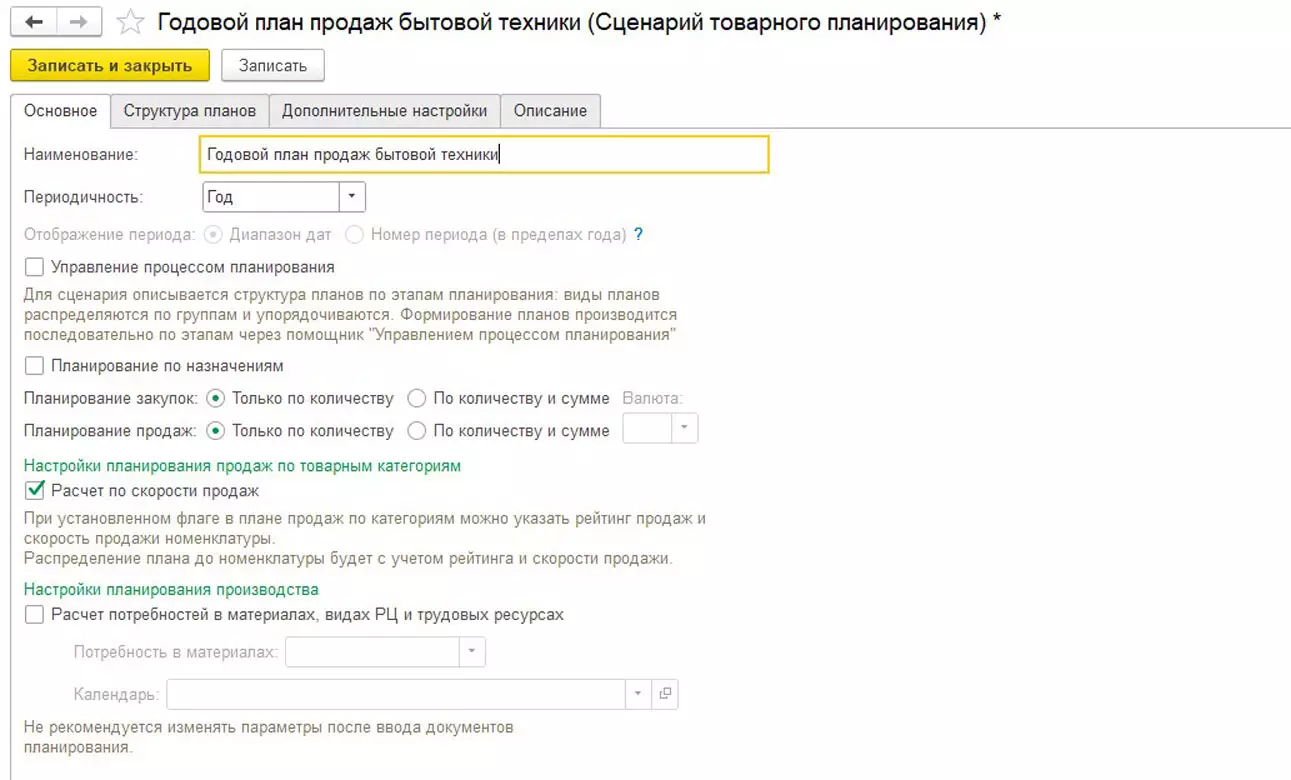The height and width of the screenshot is (780, 1291).
Task: Enable Управление процессом планирования checkbox
Action: 35,268
